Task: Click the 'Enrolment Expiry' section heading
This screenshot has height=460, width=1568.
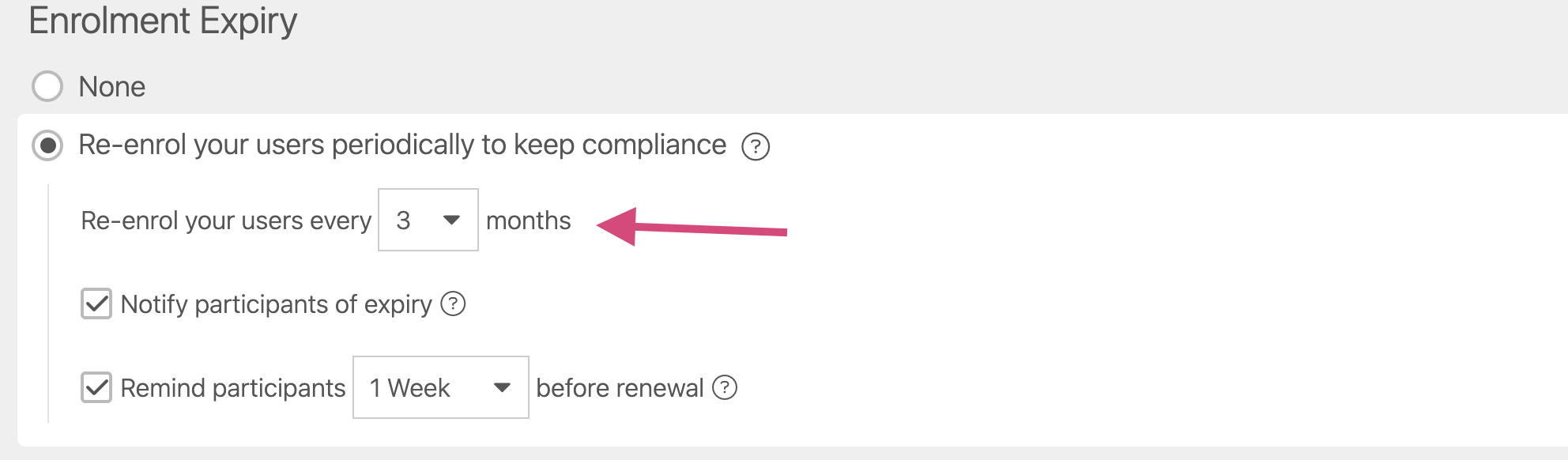Action: coord(163,21)
